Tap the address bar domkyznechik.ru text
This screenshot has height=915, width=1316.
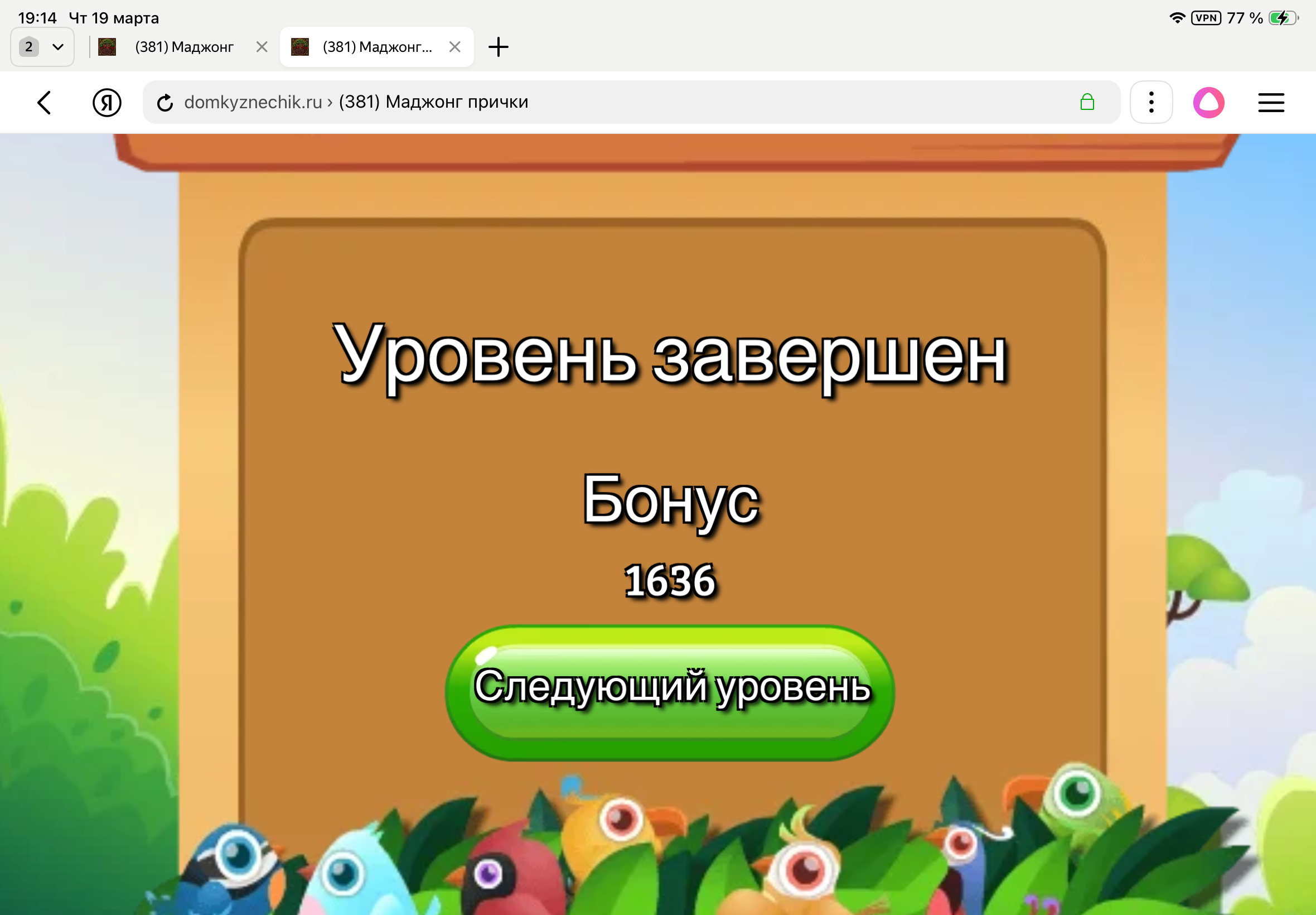[253, 103]
